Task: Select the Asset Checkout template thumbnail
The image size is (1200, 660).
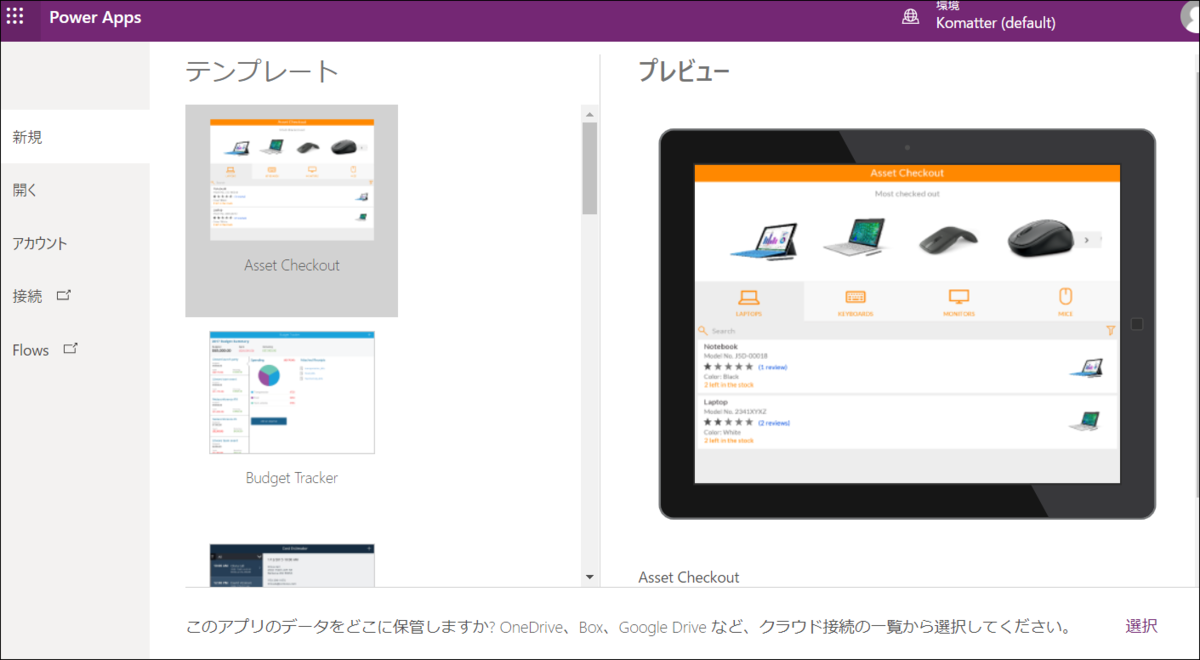Action: (x=291, y=179)
